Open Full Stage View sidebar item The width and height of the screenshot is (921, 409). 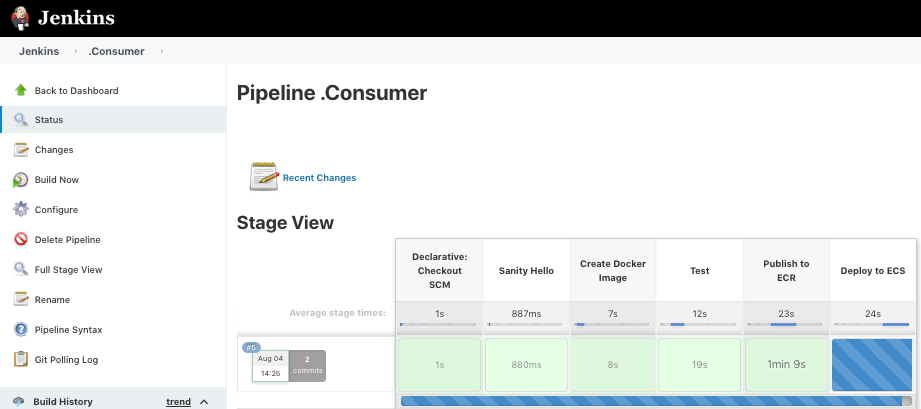68,270
